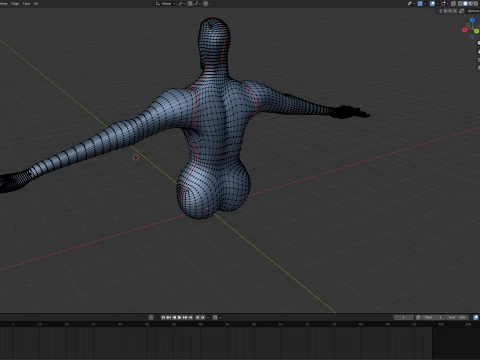
Task: Click the mesh edit mode overlays icon
Action: click(443, 4)
